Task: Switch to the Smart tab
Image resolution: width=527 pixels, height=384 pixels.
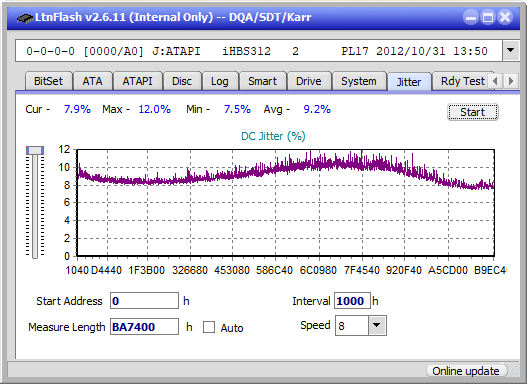Action: click(262, 81)
